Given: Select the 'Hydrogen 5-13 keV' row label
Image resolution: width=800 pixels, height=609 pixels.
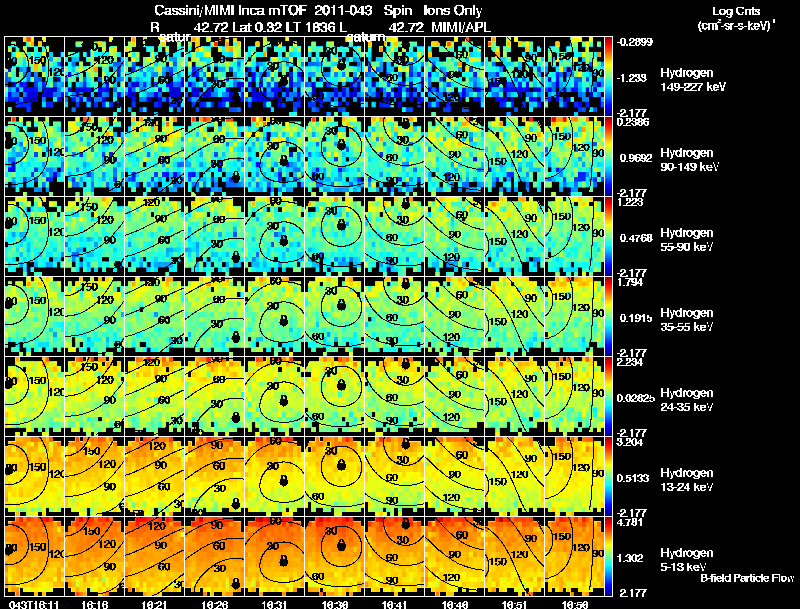Looking at the screenshot, I should click(687, 560).
